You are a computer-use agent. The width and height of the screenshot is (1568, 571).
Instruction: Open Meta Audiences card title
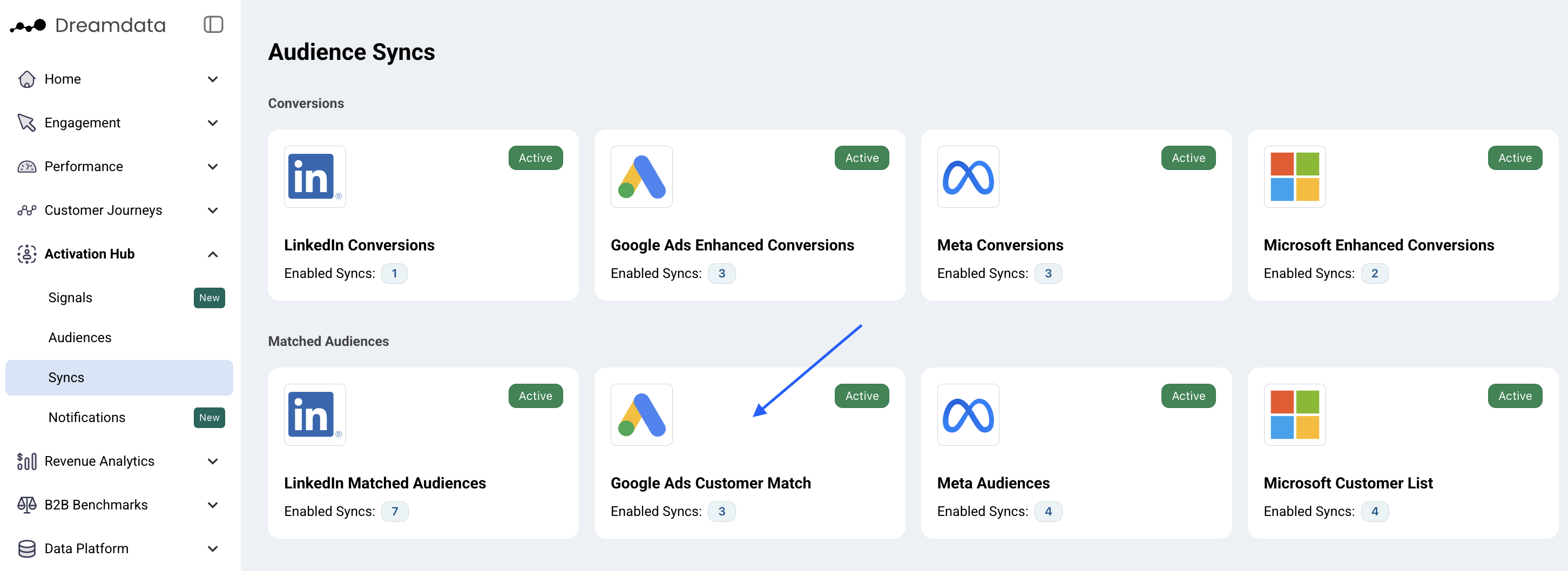[x=993, y=483]
